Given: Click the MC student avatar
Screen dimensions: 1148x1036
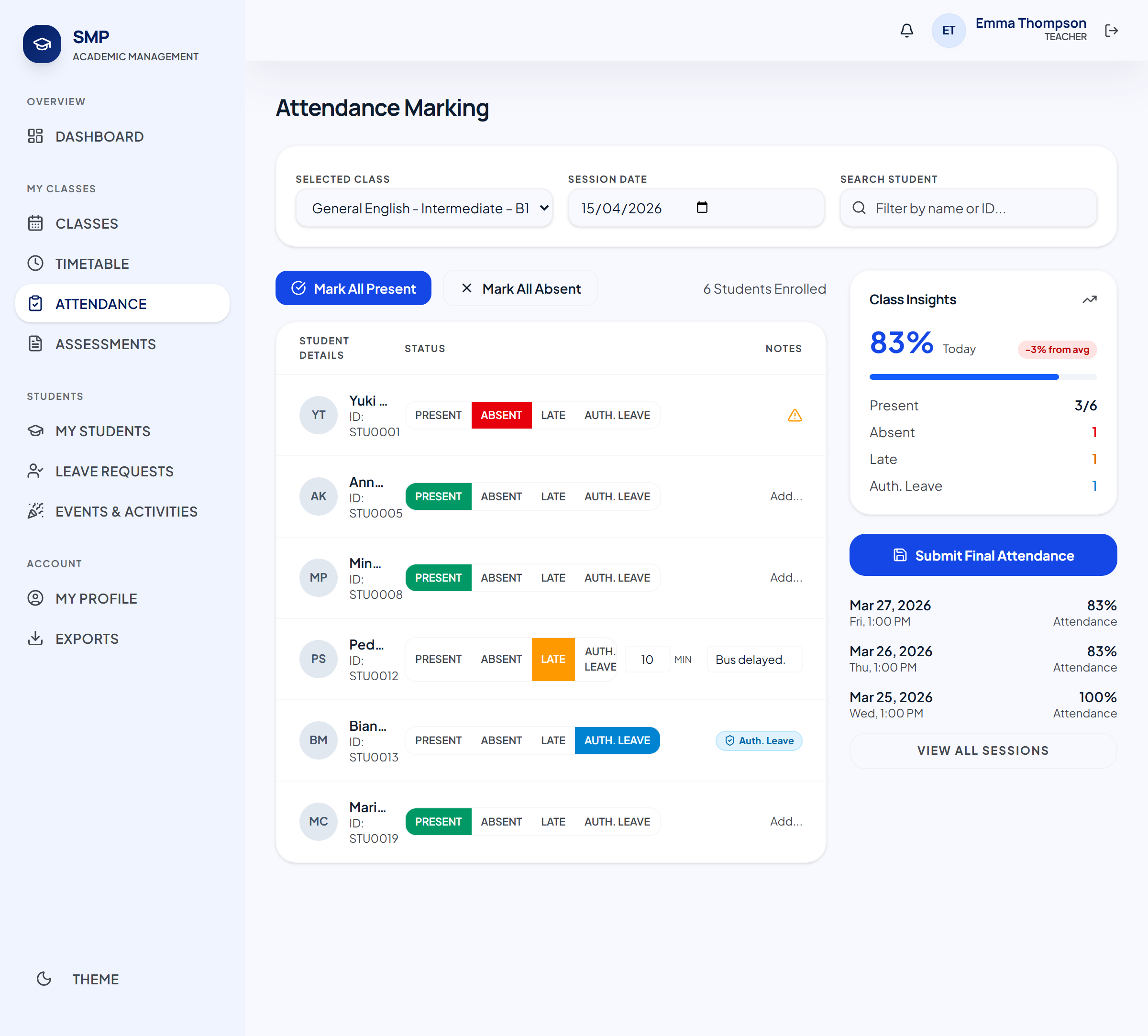Looking at the screenshot, I should click(319, 822).
